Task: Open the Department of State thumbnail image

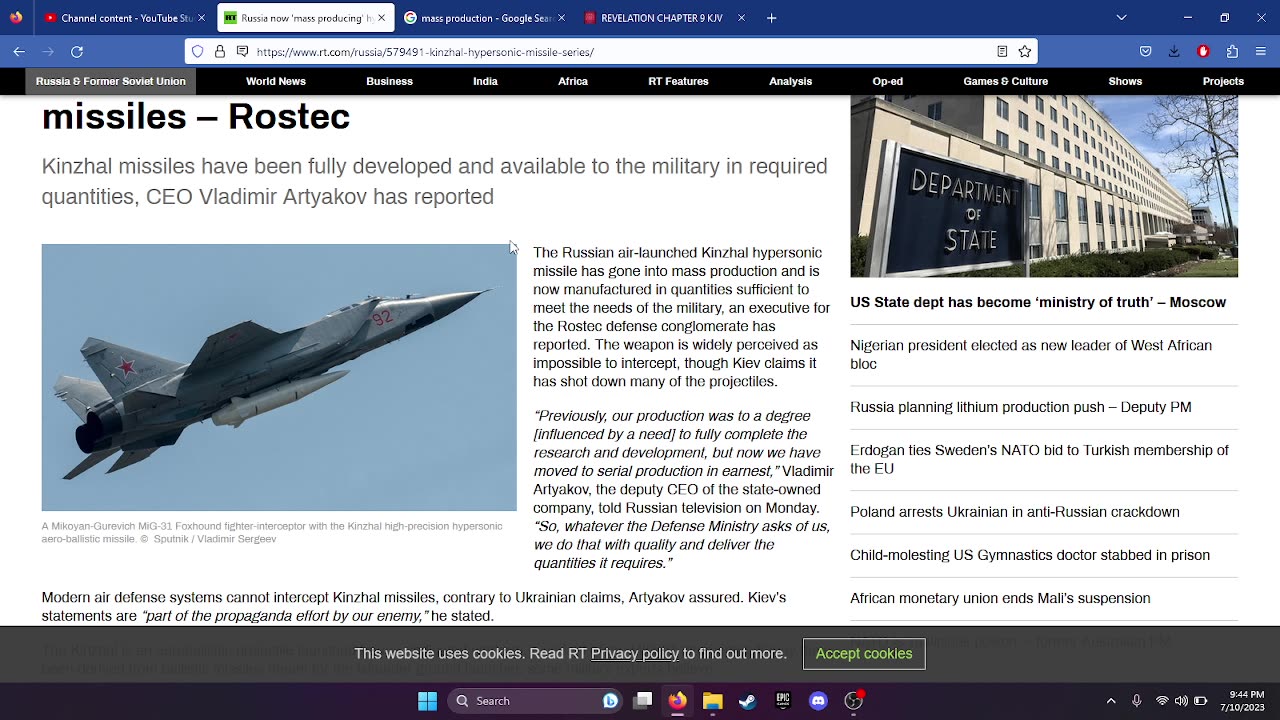Action: point(1044,186)
